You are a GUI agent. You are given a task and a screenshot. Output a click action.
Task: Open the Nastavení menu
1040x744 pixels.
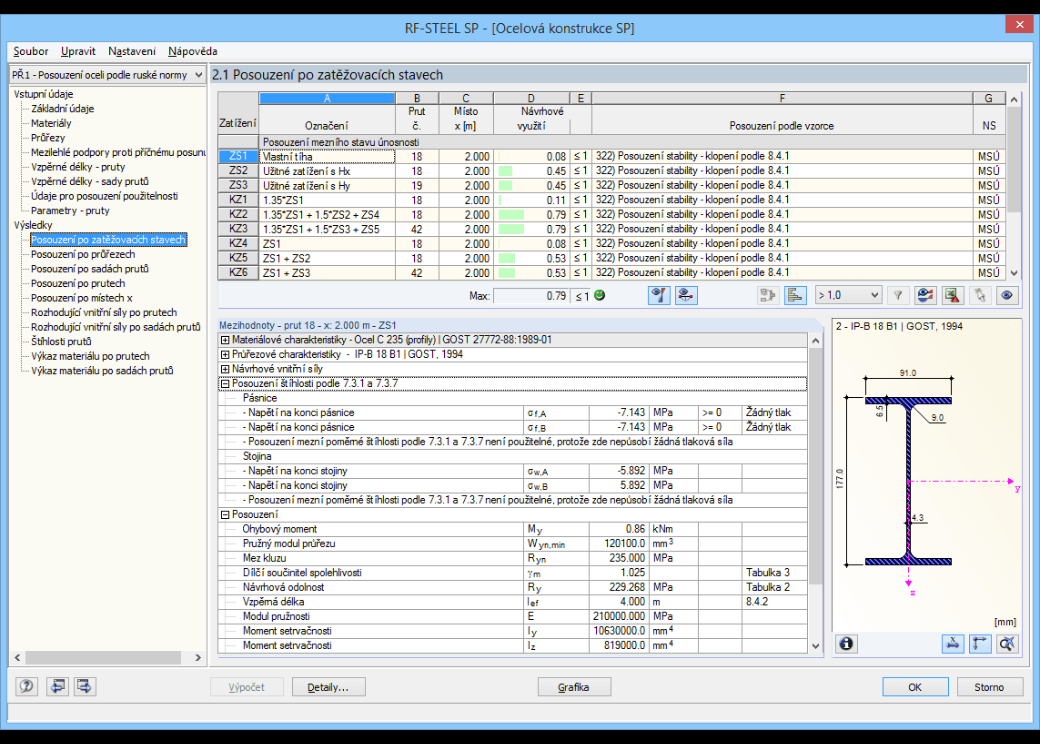pos(132,51)
